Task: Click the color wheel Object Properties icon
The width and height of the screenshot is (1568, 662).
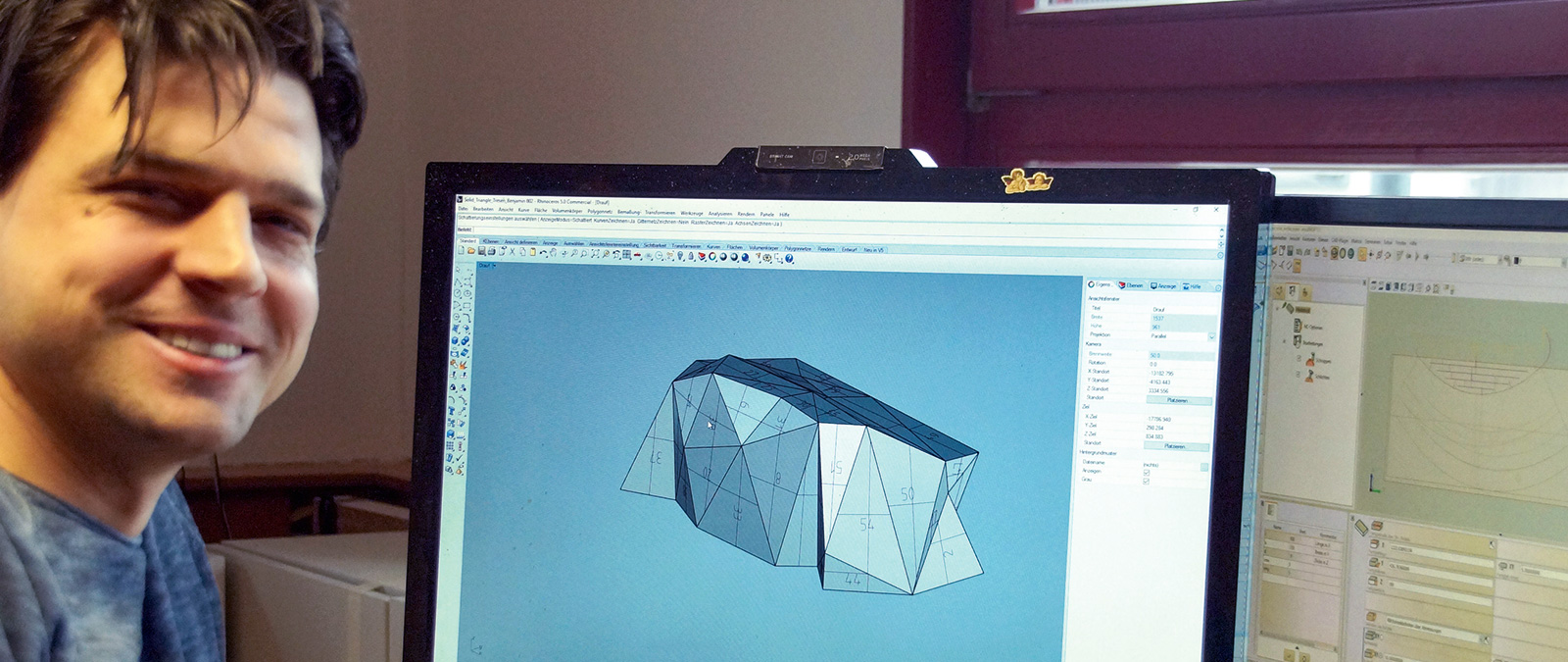Action: [712, 256]
